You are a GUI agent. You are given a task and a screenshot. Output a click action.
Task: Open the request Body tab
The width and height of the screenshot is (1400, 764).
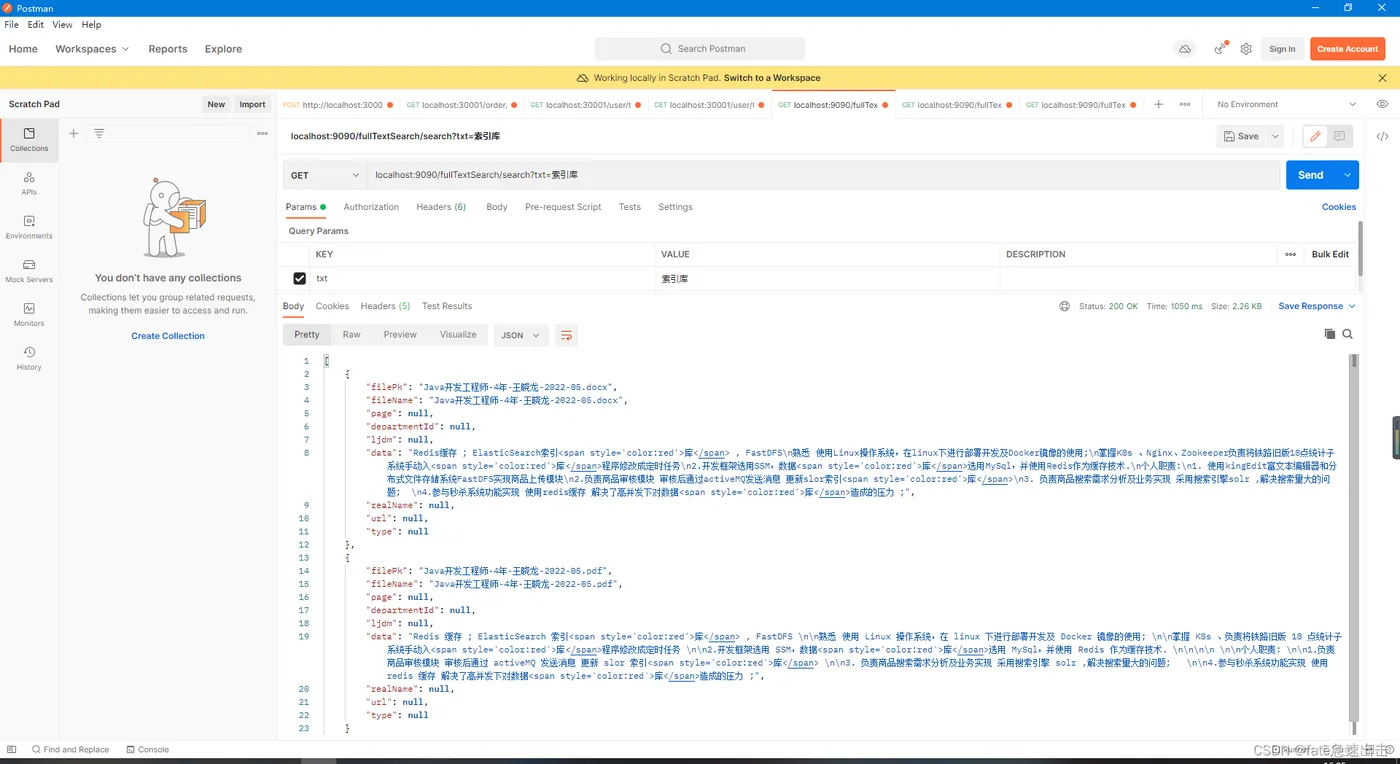[497, 207]
